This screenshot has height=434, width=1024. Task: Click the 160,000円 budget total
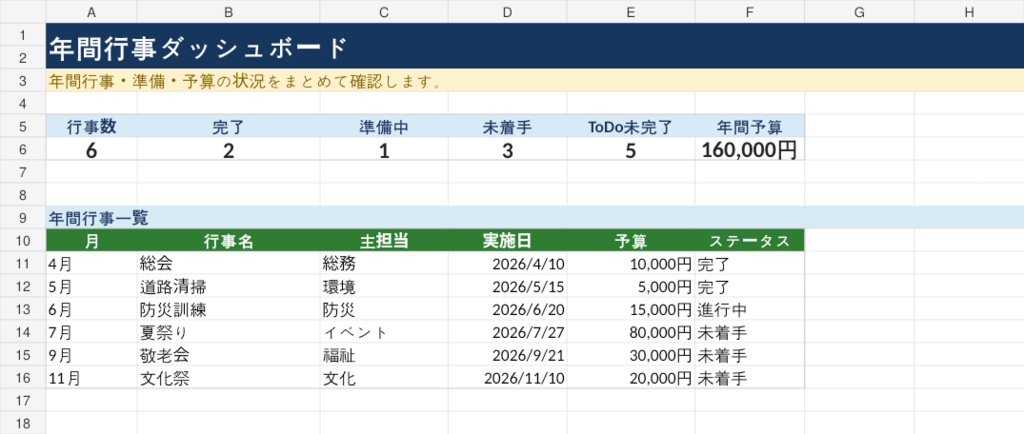[x=750, y=150]
